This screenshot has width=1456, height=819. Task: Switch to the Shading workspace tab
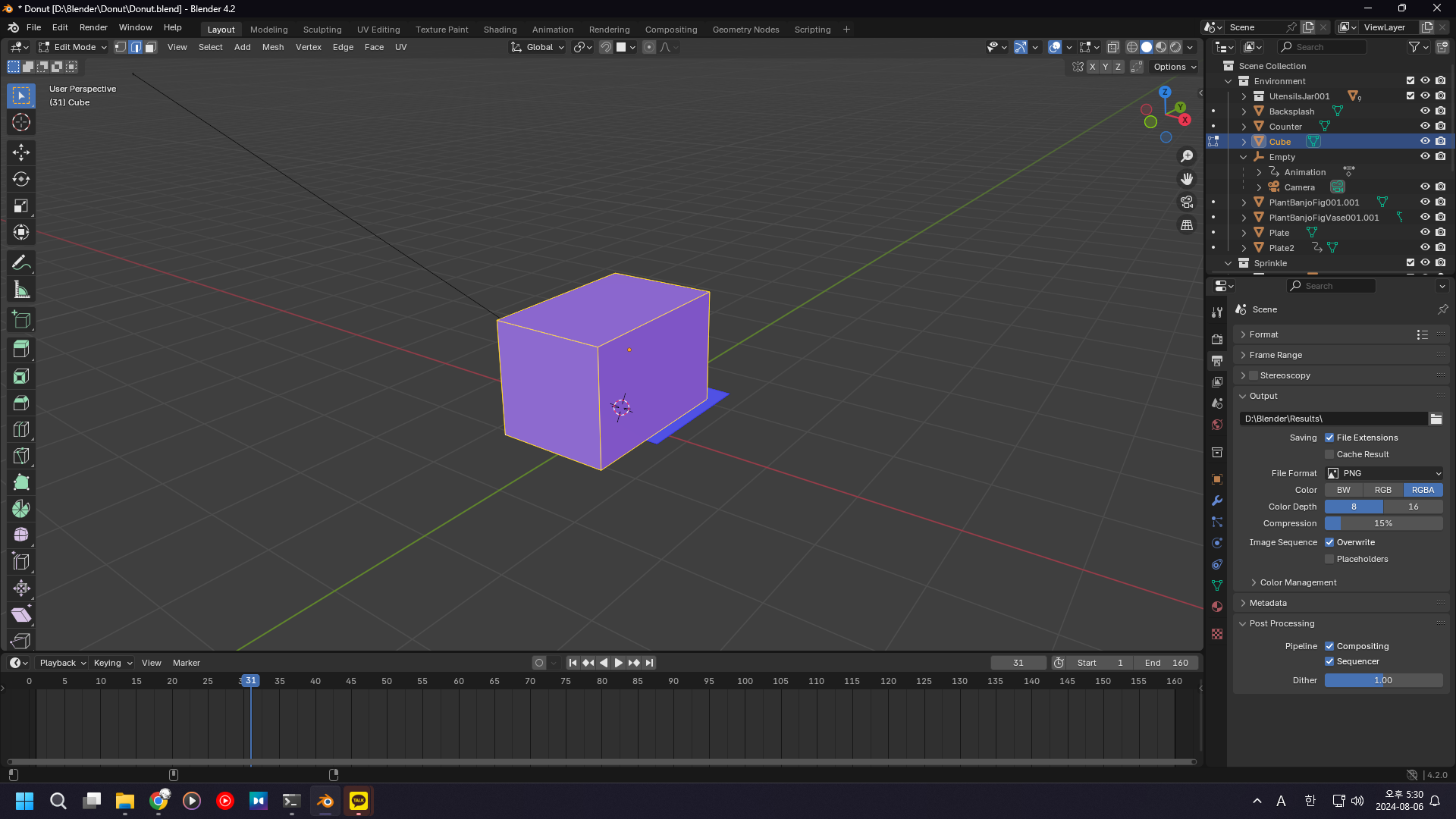(500, 30)
